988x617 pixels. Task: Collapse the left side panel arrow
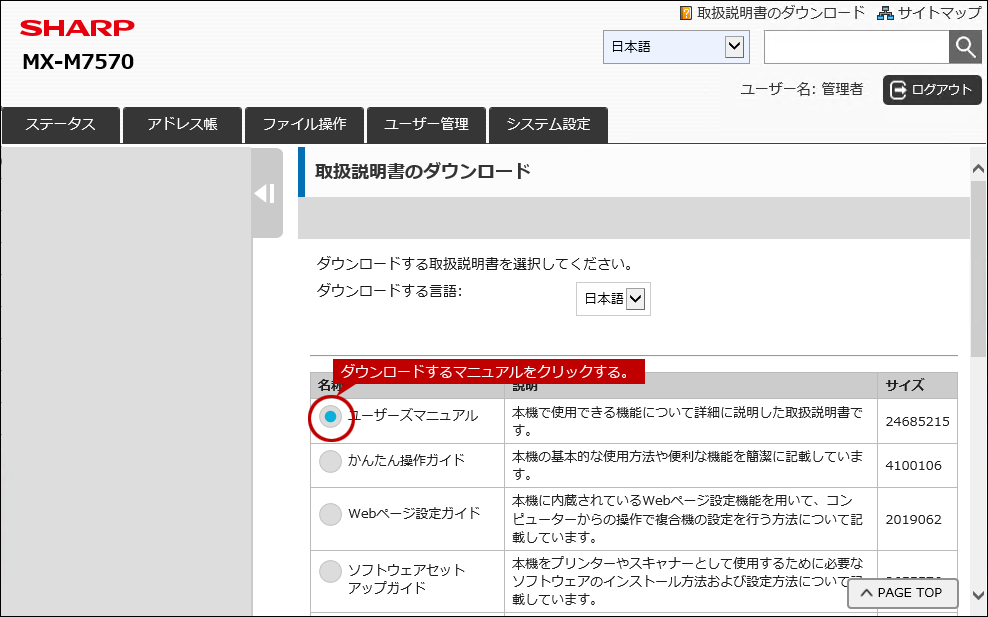267,193
